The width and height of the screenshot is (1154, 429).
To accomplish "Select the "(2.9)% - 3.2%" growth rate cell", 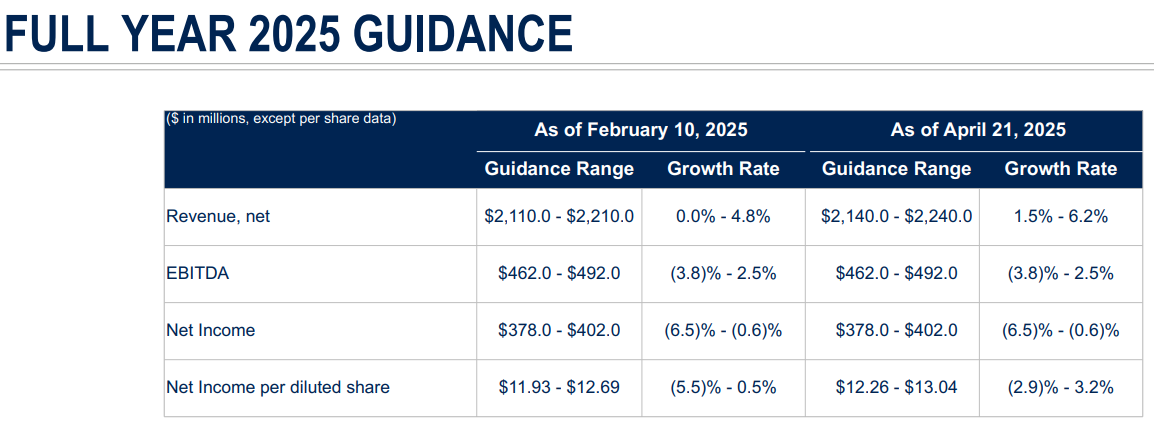I will pos(1060,387).
